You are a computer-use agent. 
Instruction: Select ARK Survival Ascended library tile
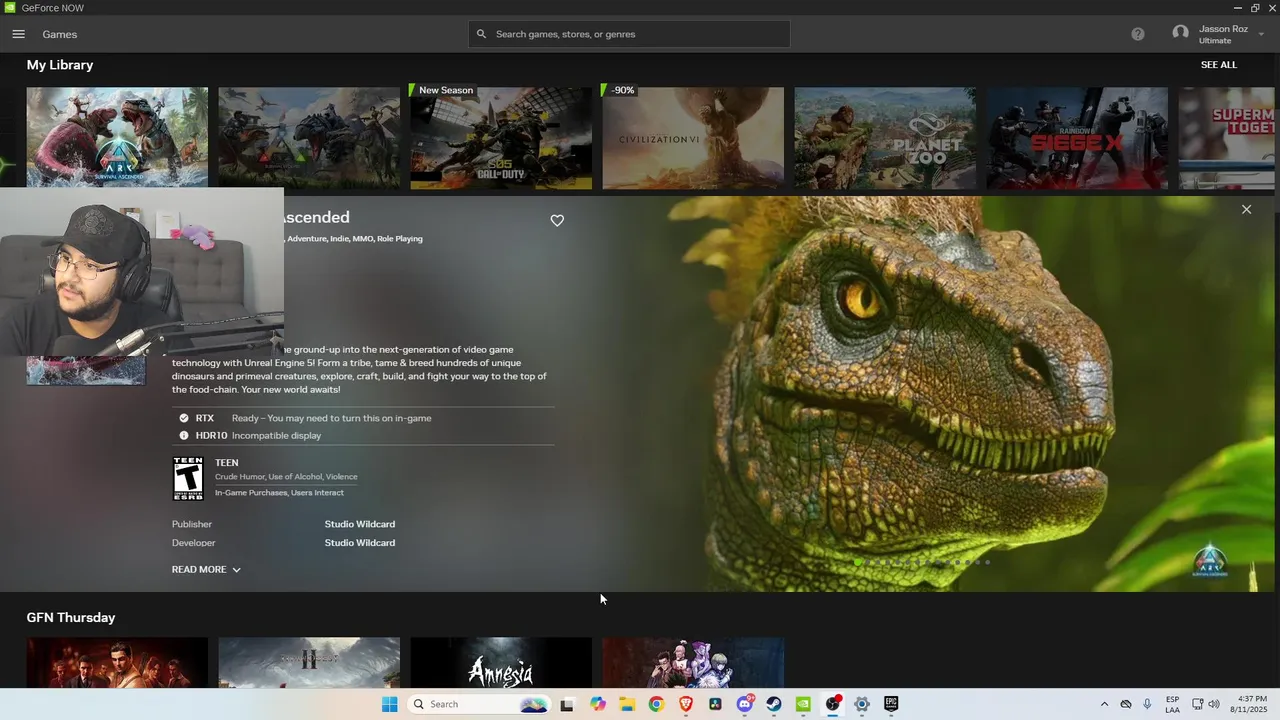(x=117, y=137)
